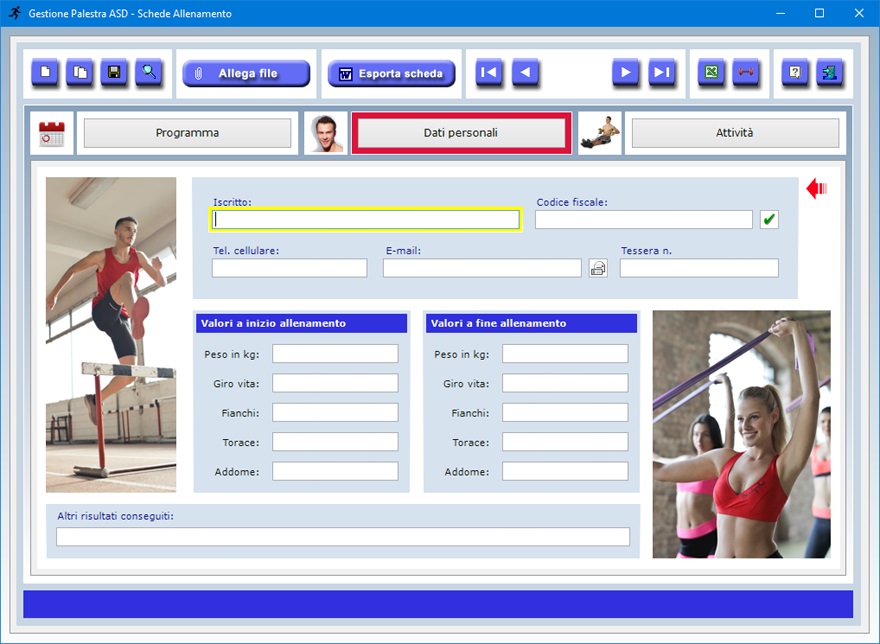
Task: Click the man's face icon
Action: 326,133
